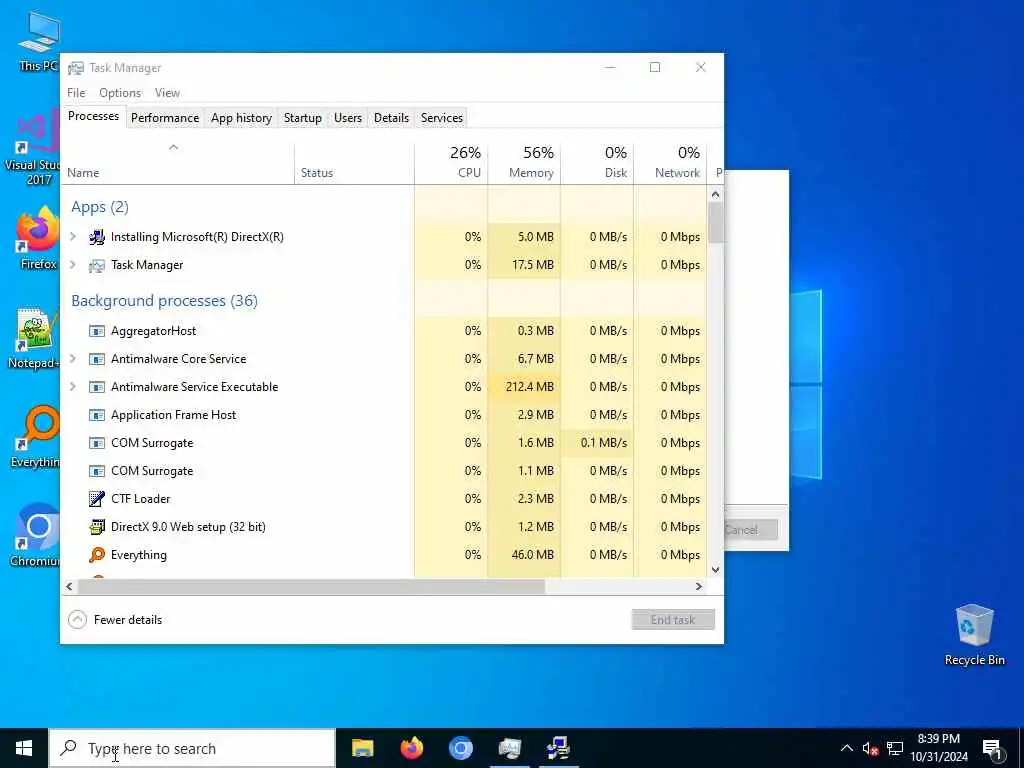The image size is (1024, 768).
Task: Select the Everything desktop shortcut
Action: coord(35,436)
